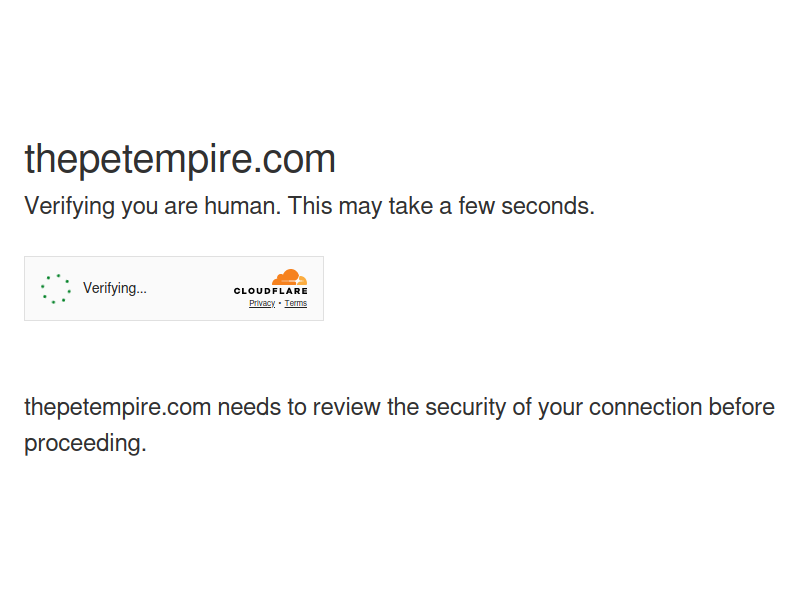Open the Privacy link
This screenshot has width=800, height=600.
[262, 303]
